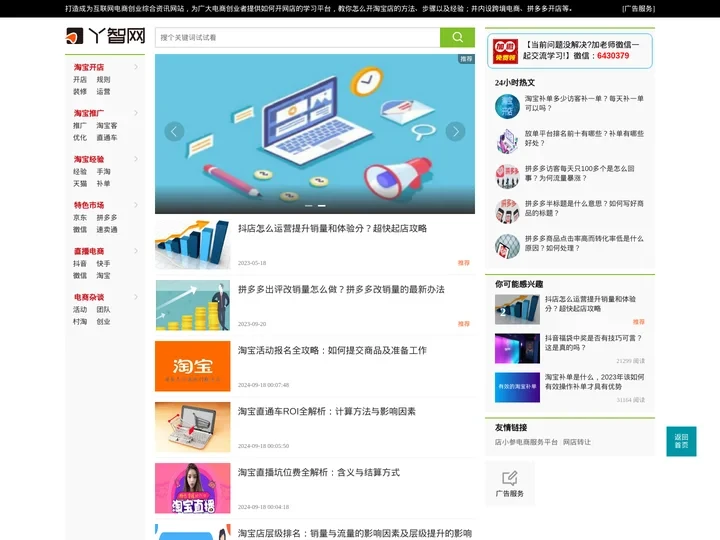Click the WeChat contact banner 6430379

[569, 51]
